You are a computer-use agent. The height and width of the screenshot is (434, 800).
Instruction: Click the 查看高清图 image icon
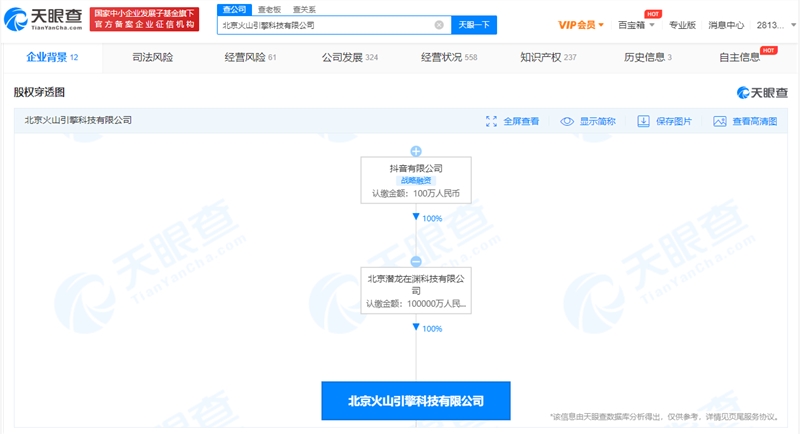pyautogui.click(x=719, y=121)
